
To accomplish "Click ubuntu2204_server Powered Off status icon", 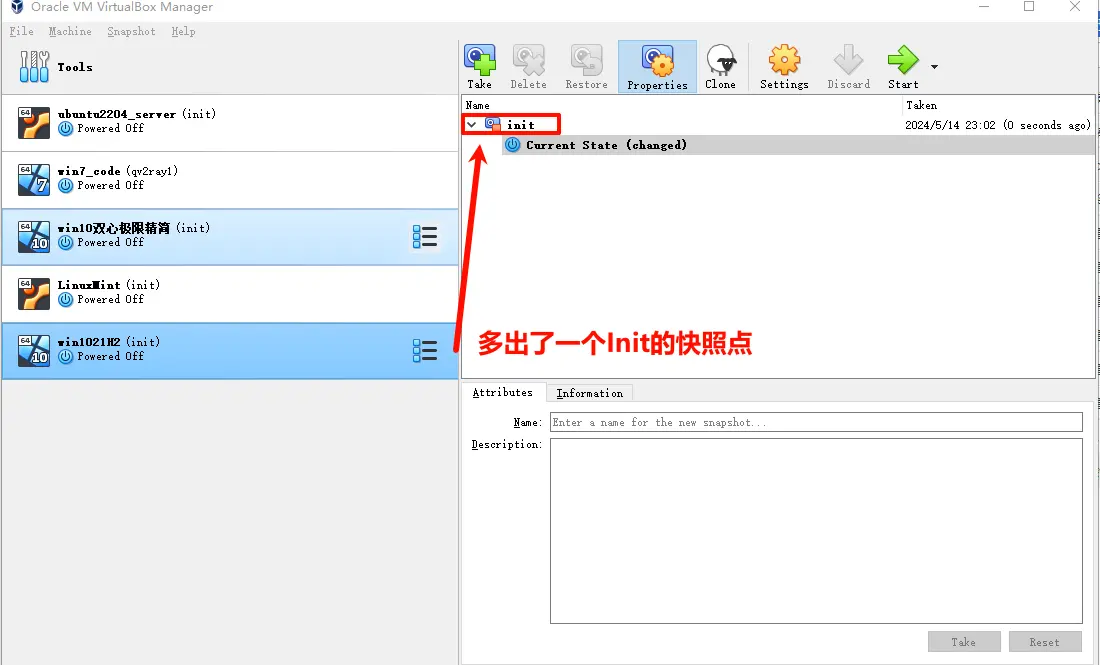I will point(65,129).
